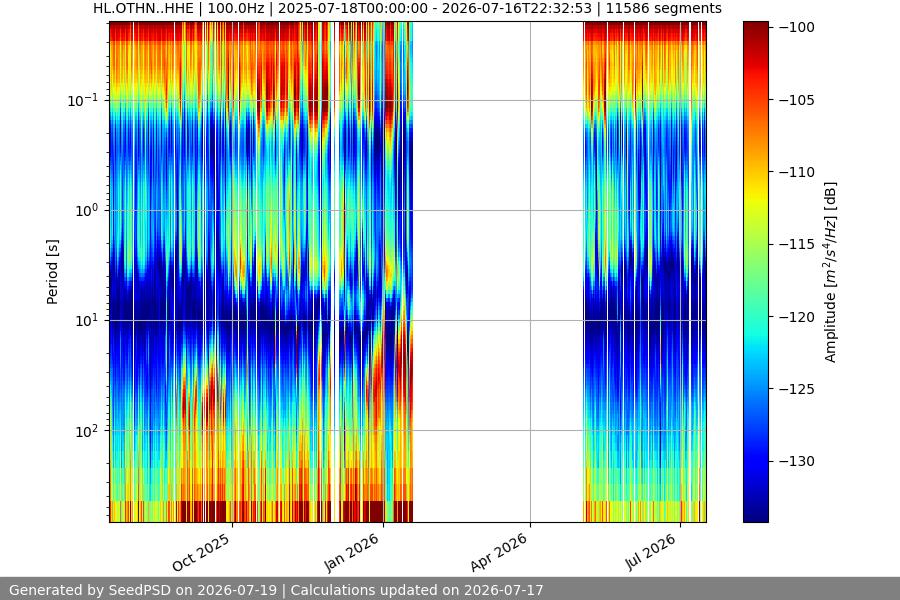
Task: Click the dark red top of the colorbar
Action: (755, 29)
